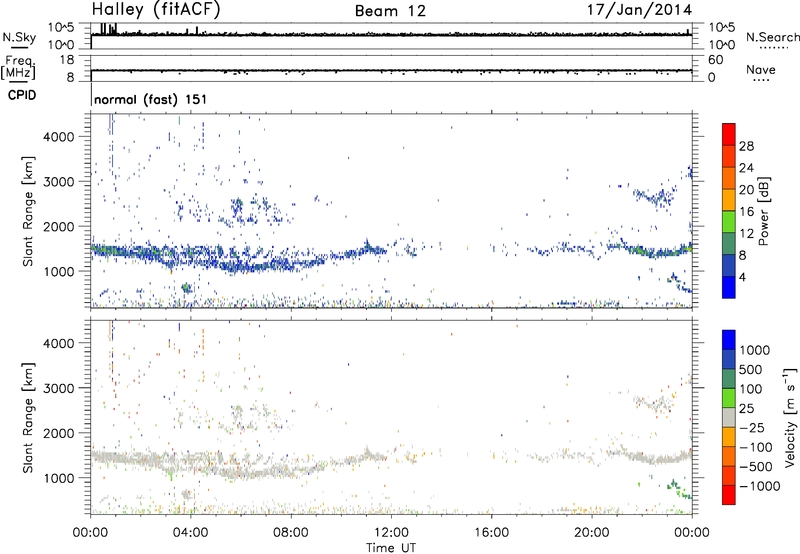This screenshot has width=800, height=554.
Task: Click the 'Slant Range [km]' label of power panel
Action: [x=28, y=211]
